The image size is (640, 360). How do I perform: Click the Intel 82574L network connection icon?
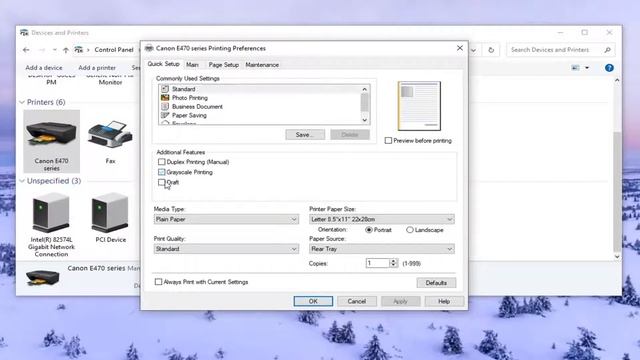coord(51,213)
